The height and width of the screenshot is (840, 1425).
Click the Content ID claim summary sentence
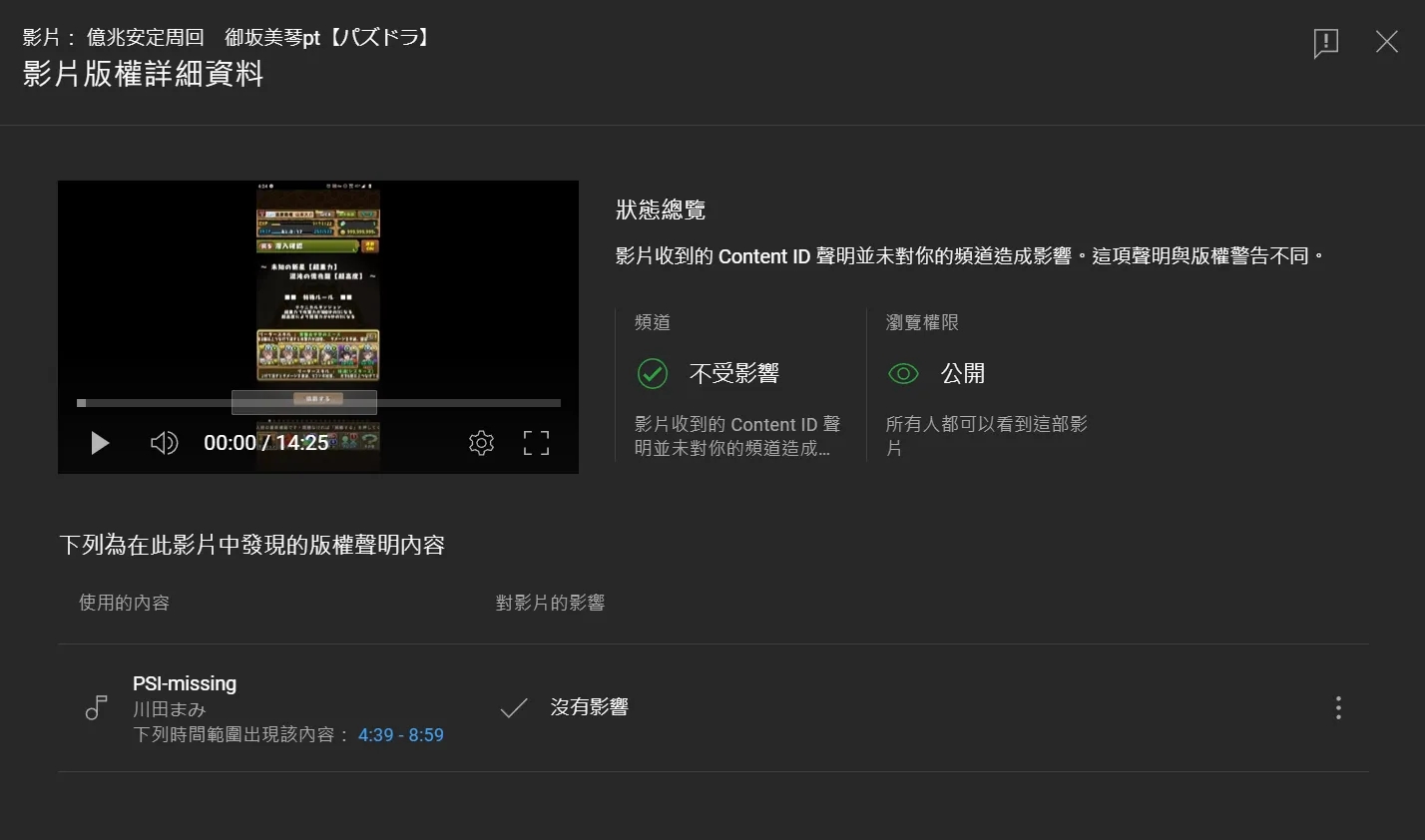click(971, 256)
